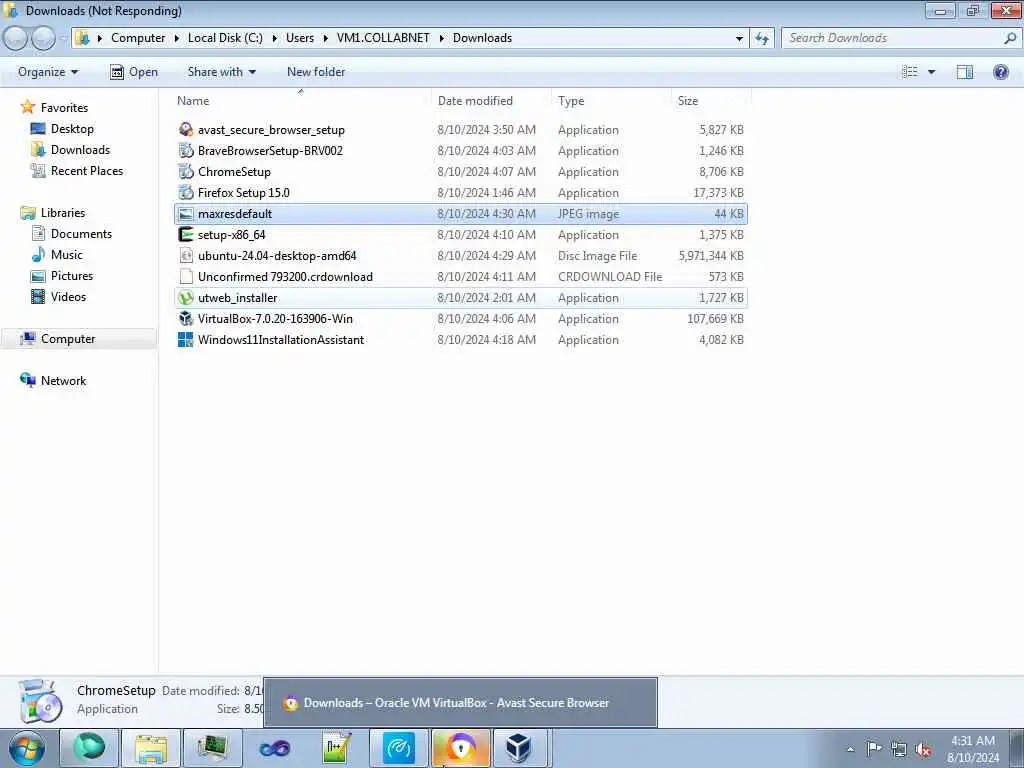This screenshot has height=768, width=1024.
Task: Click the Forward navigation arrow button
Action: (x=43, y=38)
